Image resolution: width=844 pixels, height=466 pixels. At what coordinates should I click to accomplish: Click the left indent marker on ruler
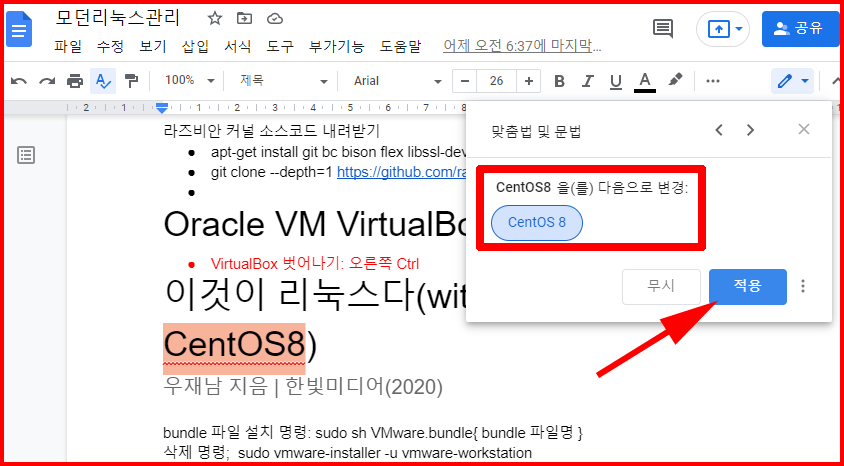161,108
